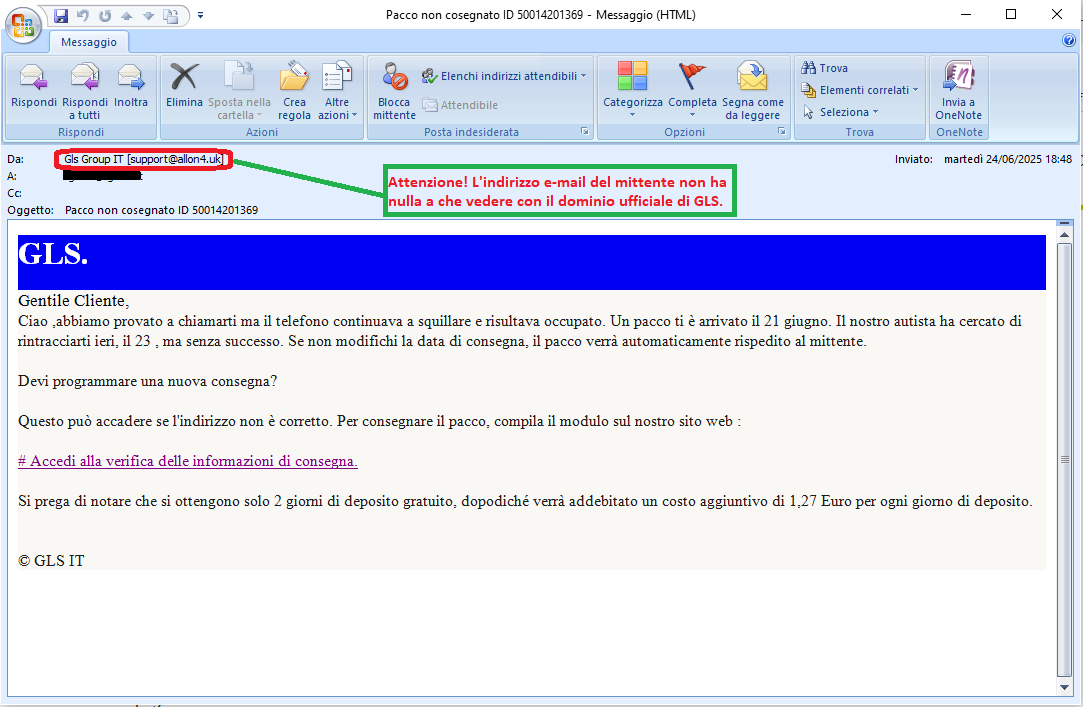This screenshot has width=1083, height=707.
Task: Open Elenchi indirizzi attendibili dropdown
Action: [x=504, y=76]
